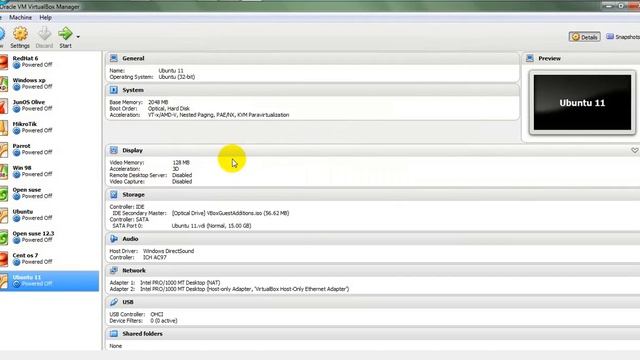Image resolution: width=640 pixels, height=360 pixels.
Task: Click the Windows DirectSound host driver value
Action: [169, 251]
